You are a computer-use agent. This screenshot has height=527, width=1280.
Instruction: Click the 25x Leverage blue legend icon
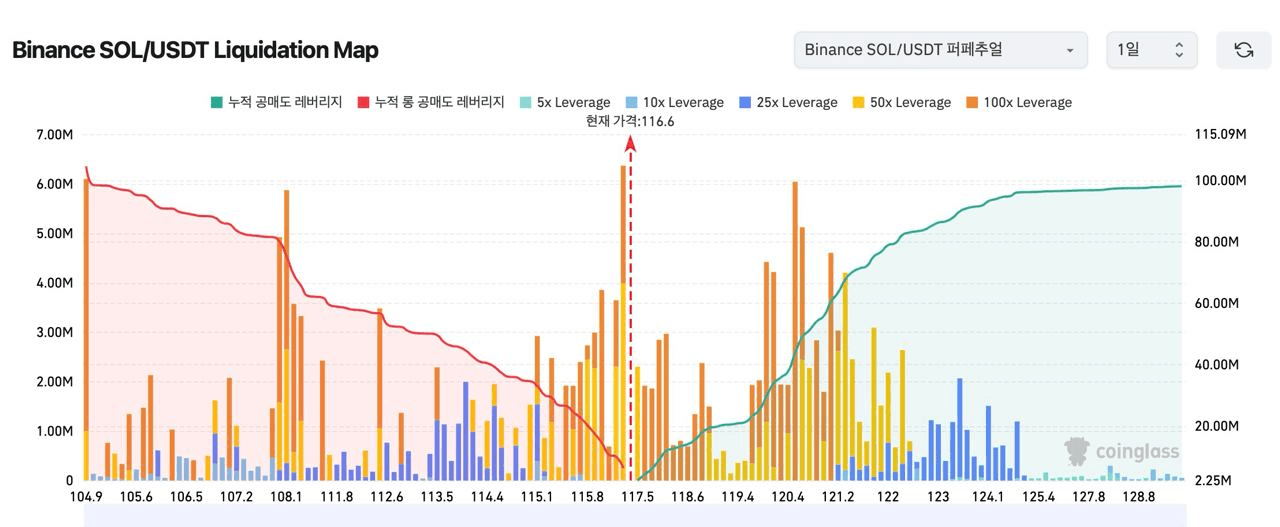tap(745, 102)
